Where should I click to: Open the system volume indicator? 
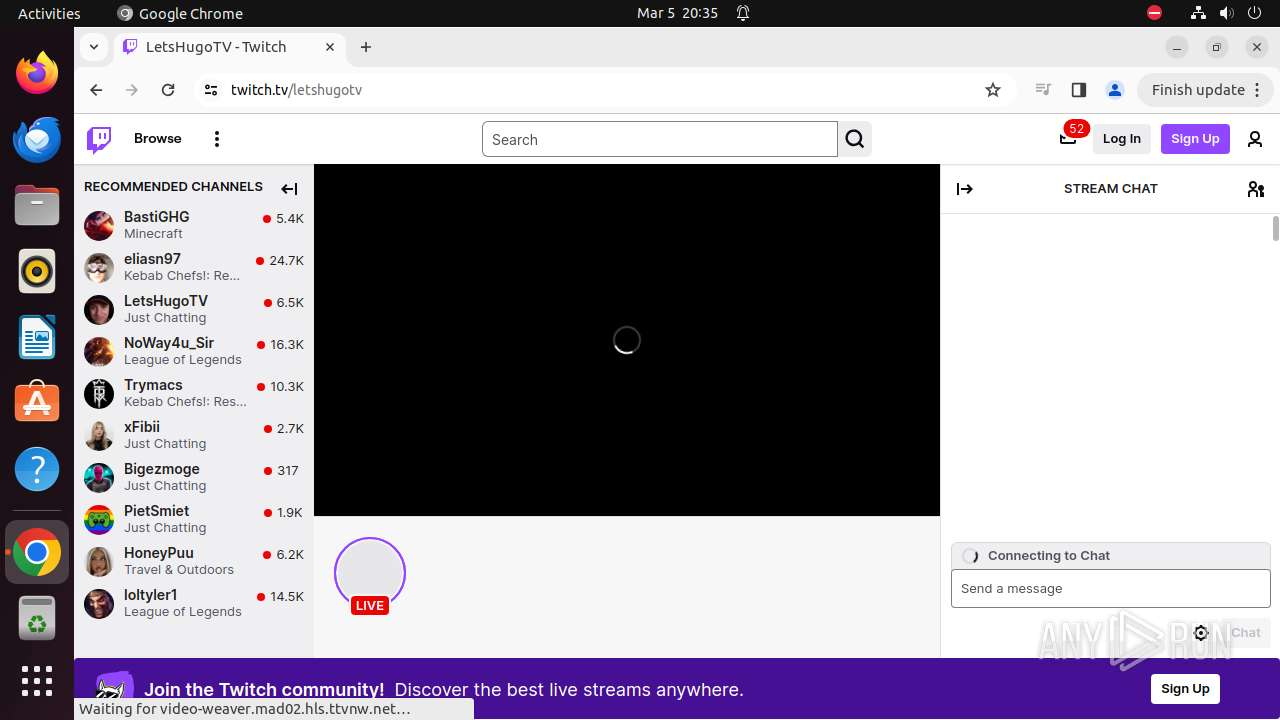point(1227,13)
